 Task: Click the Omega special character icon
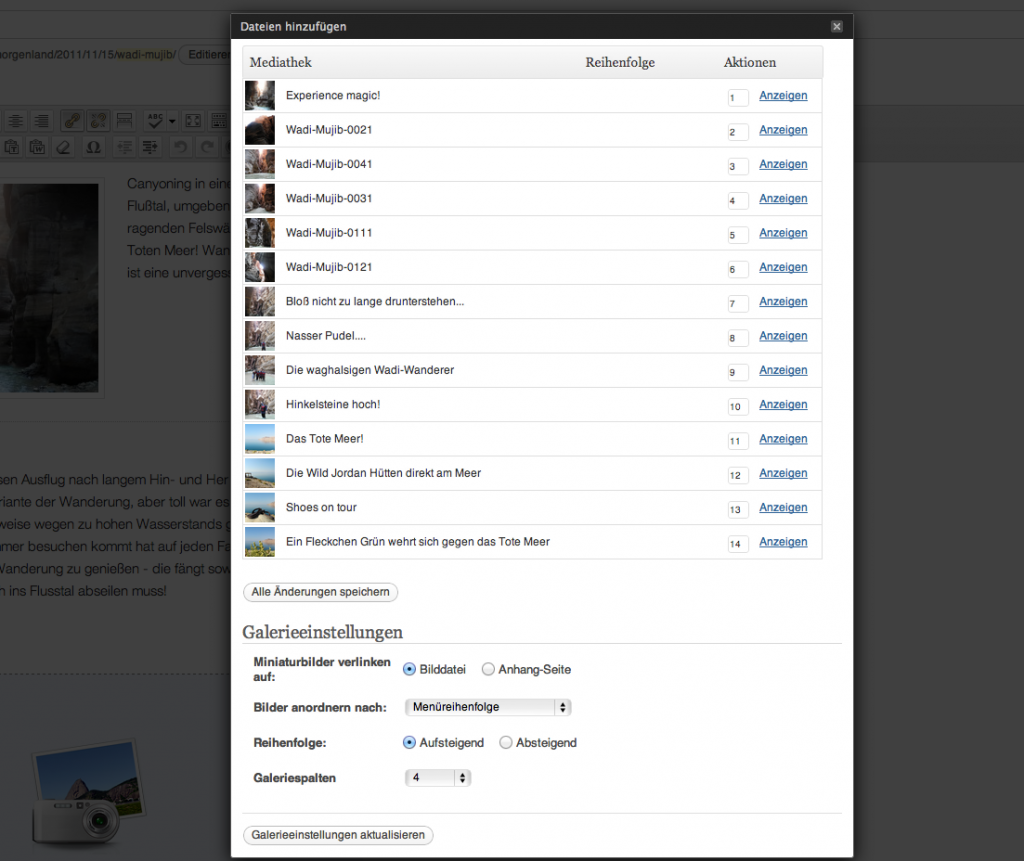click(x=93, y=147)
